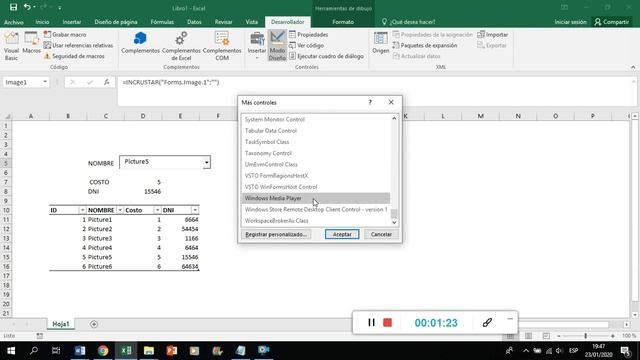The image size is (640, 360).
Task: Open Customize Quick Access Toolbar dropdown
Action: click(x=60, y=8)
